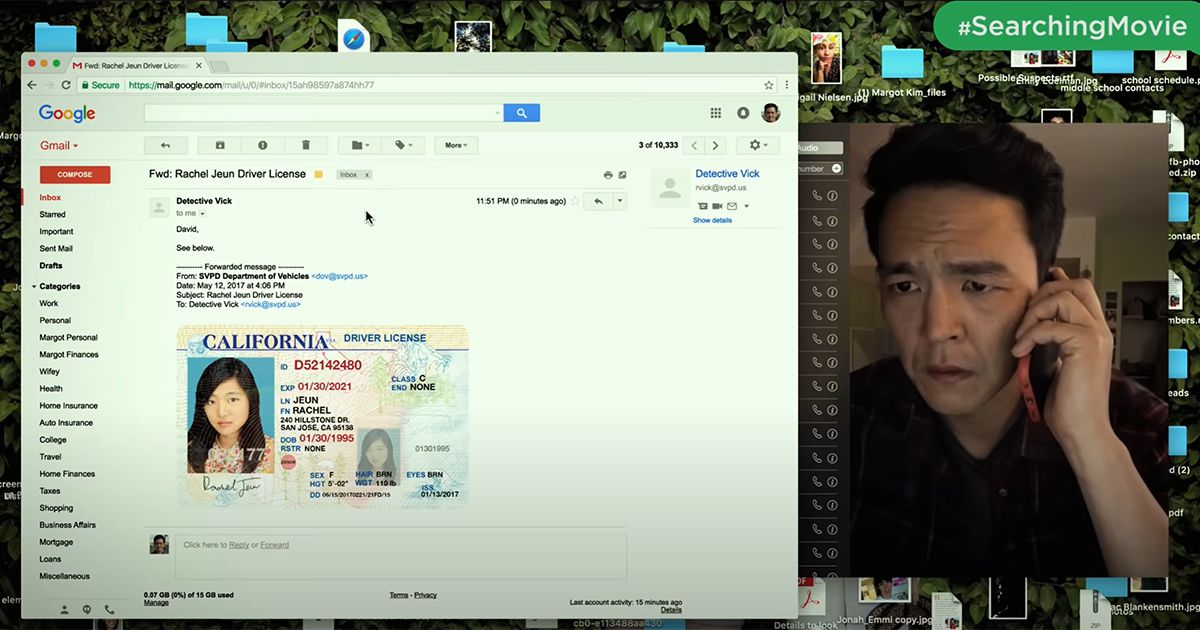Collapse the Categories section
The width and height of the screenshot is (1200, 630).
click(x=33, y=286)
